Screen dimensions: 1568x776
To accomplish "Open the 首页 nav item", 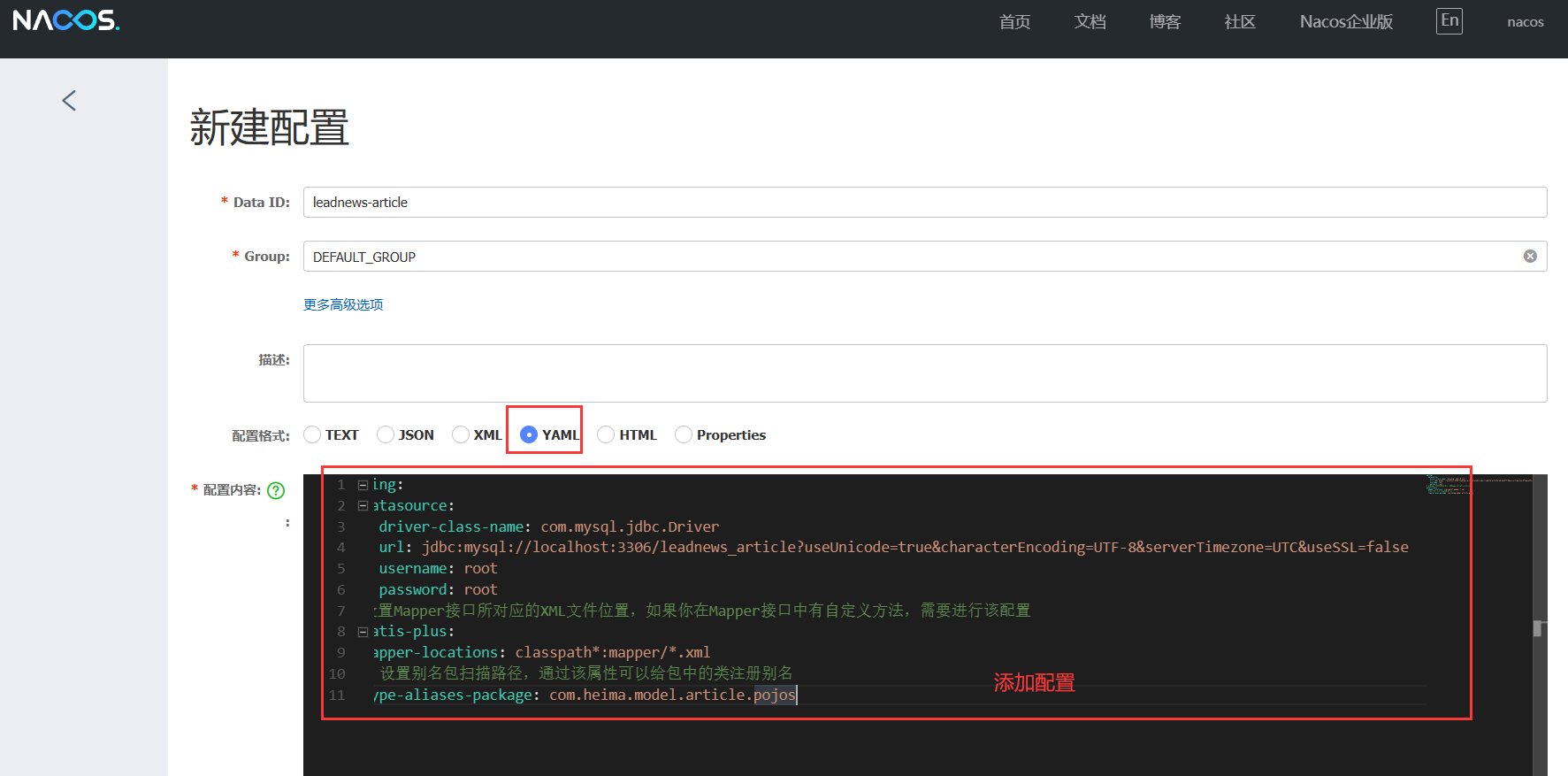I will [x=1014, y=21].
